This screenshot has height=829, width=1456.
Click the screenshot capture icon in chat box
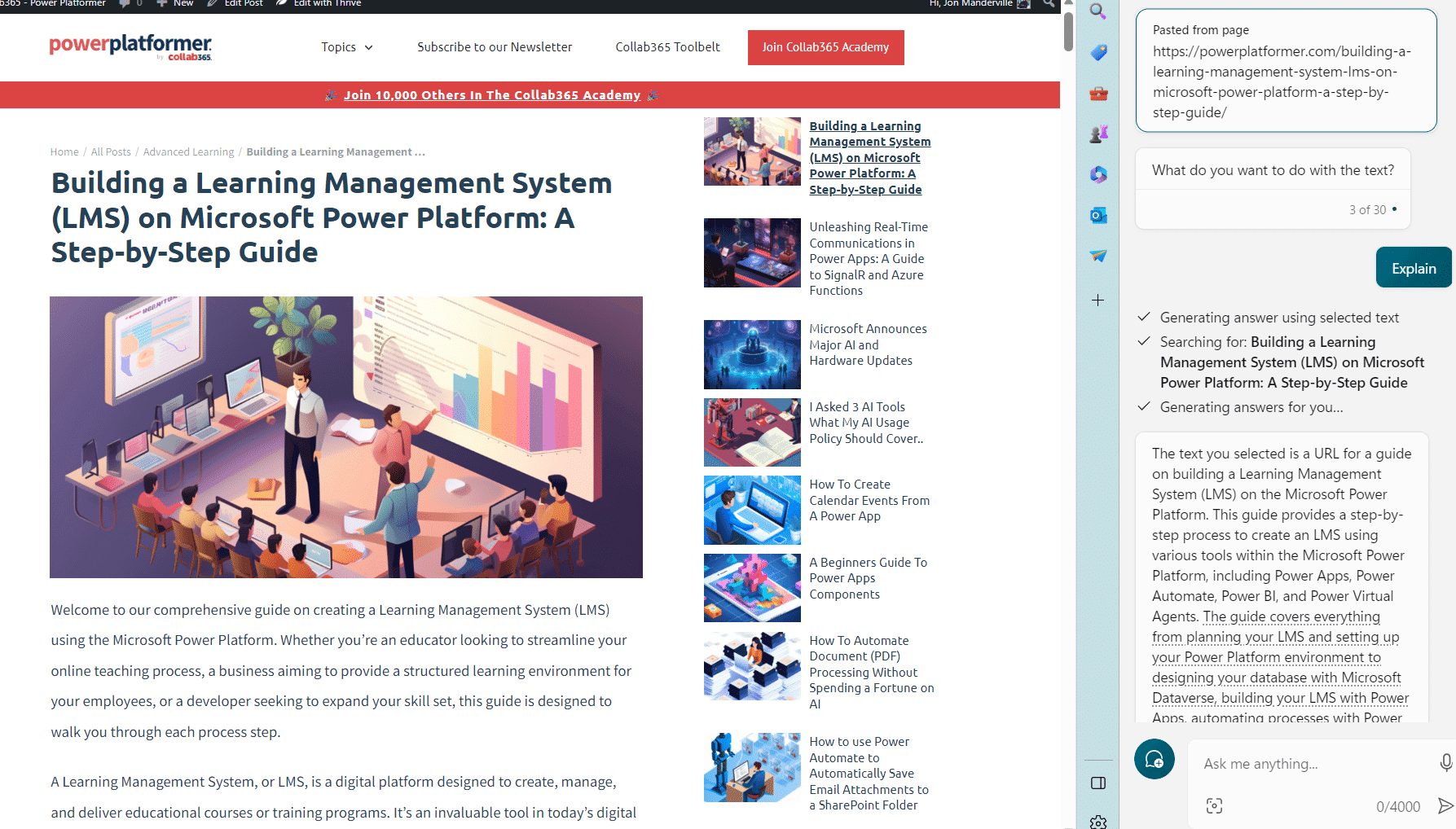click(1214, 806)
